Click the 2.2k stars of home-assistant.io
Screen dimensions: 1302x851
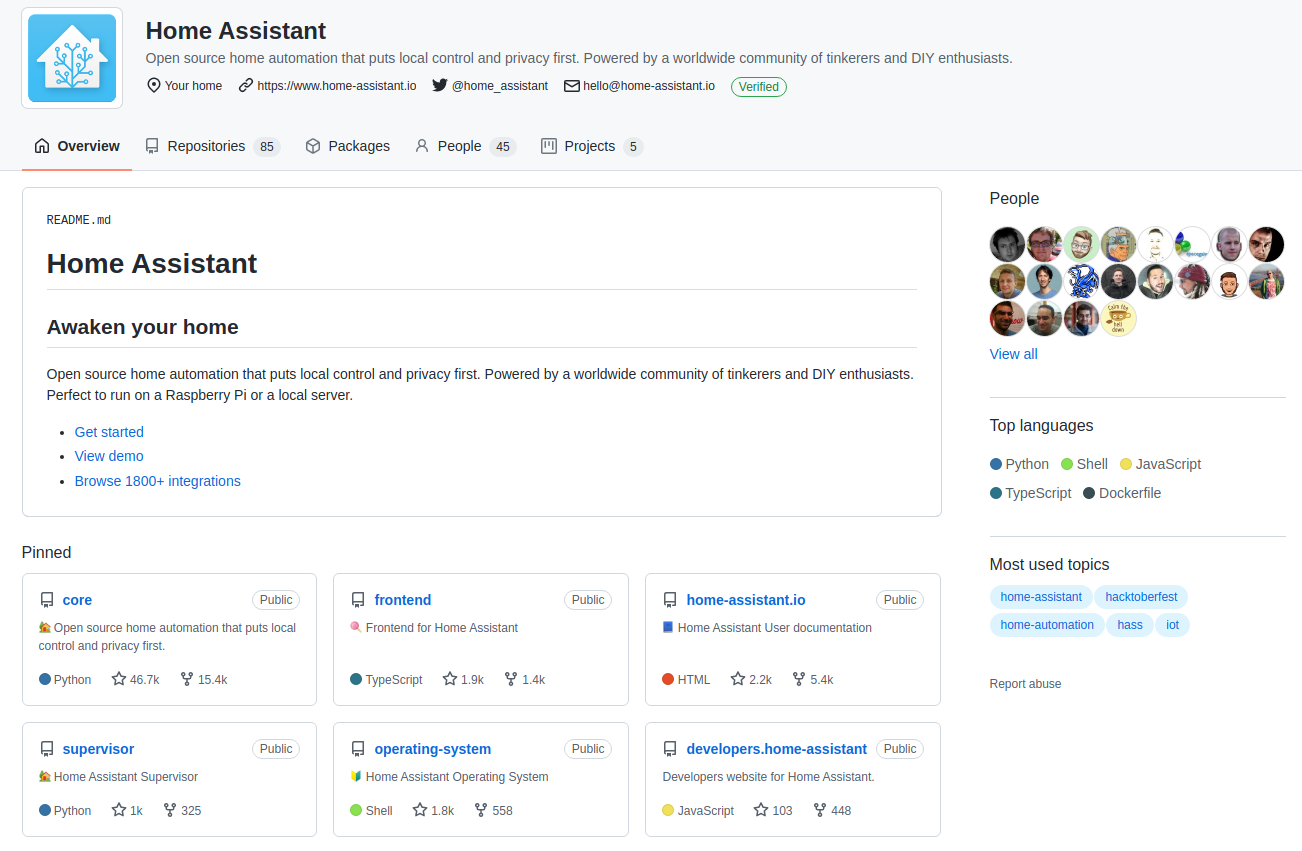click(751, 679)
